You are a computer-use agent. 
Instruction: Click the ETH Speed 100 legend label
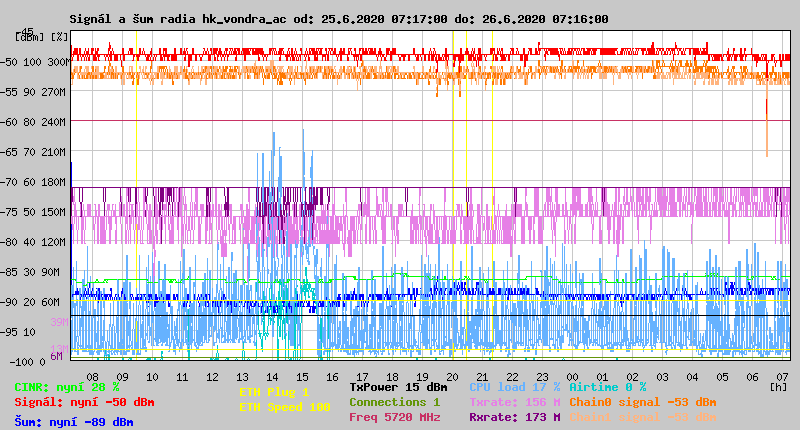pos(284,407)
